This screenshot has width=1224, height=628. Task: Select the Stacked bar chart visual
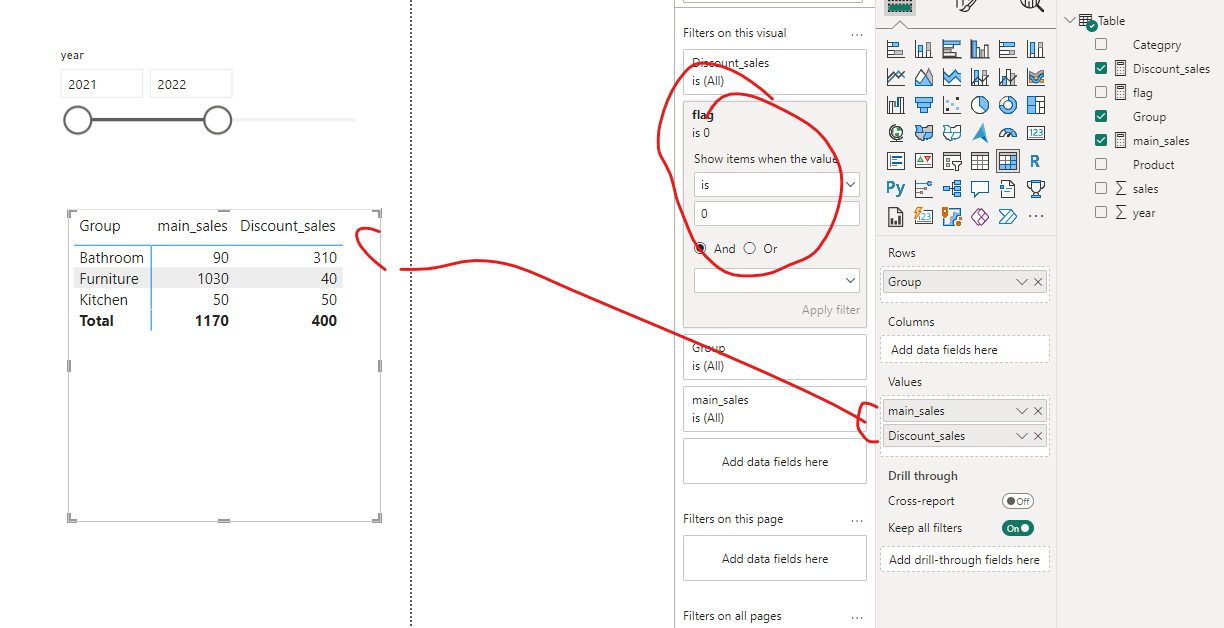click(895, 49)
